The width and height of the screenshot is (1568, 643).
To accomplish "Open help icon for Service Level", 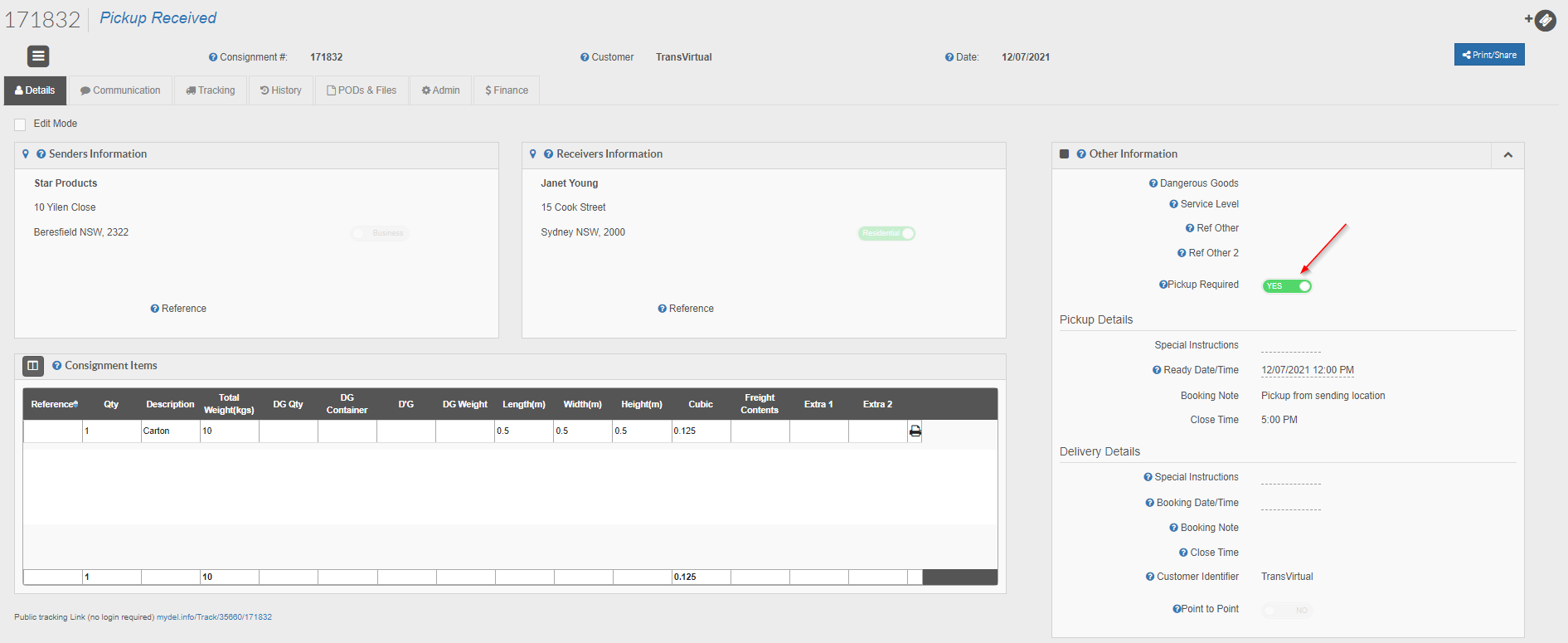I will pos(1174,204).
